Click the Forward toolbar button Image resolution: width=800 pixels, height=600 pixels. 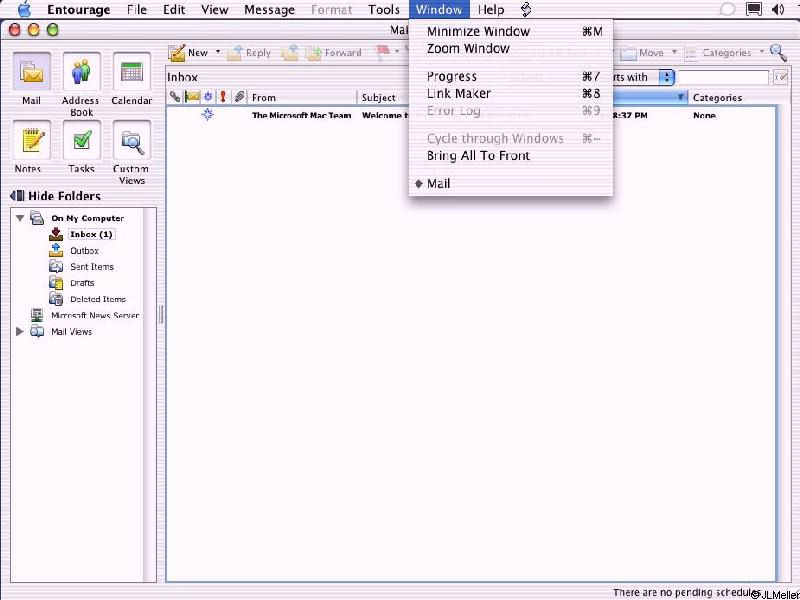tap(334, 53)
